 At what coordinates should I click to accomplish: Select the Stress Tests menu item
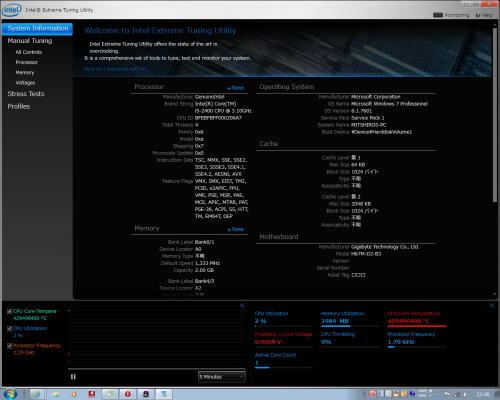[x=26, y=94]
